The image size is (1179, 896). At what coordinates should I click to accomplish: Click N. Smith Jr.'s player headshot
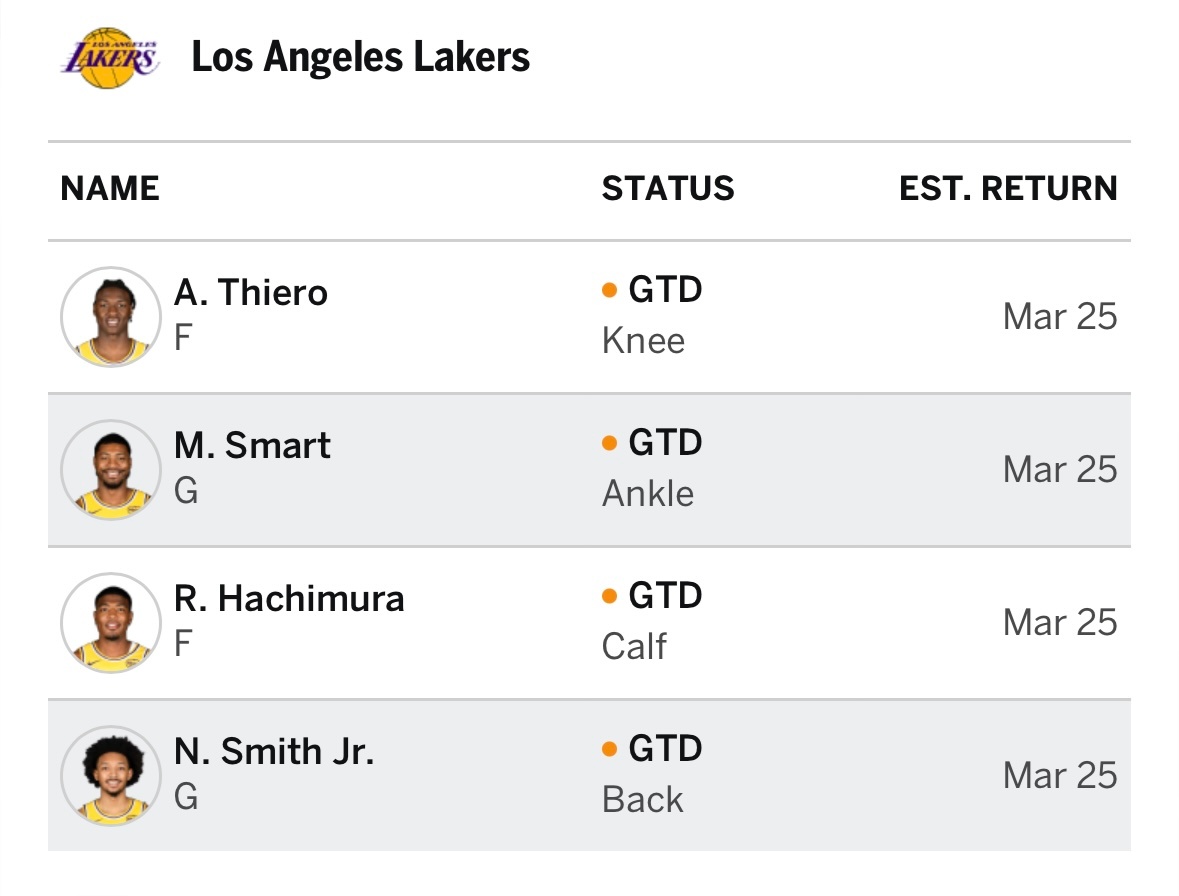(x=110, y=775)
